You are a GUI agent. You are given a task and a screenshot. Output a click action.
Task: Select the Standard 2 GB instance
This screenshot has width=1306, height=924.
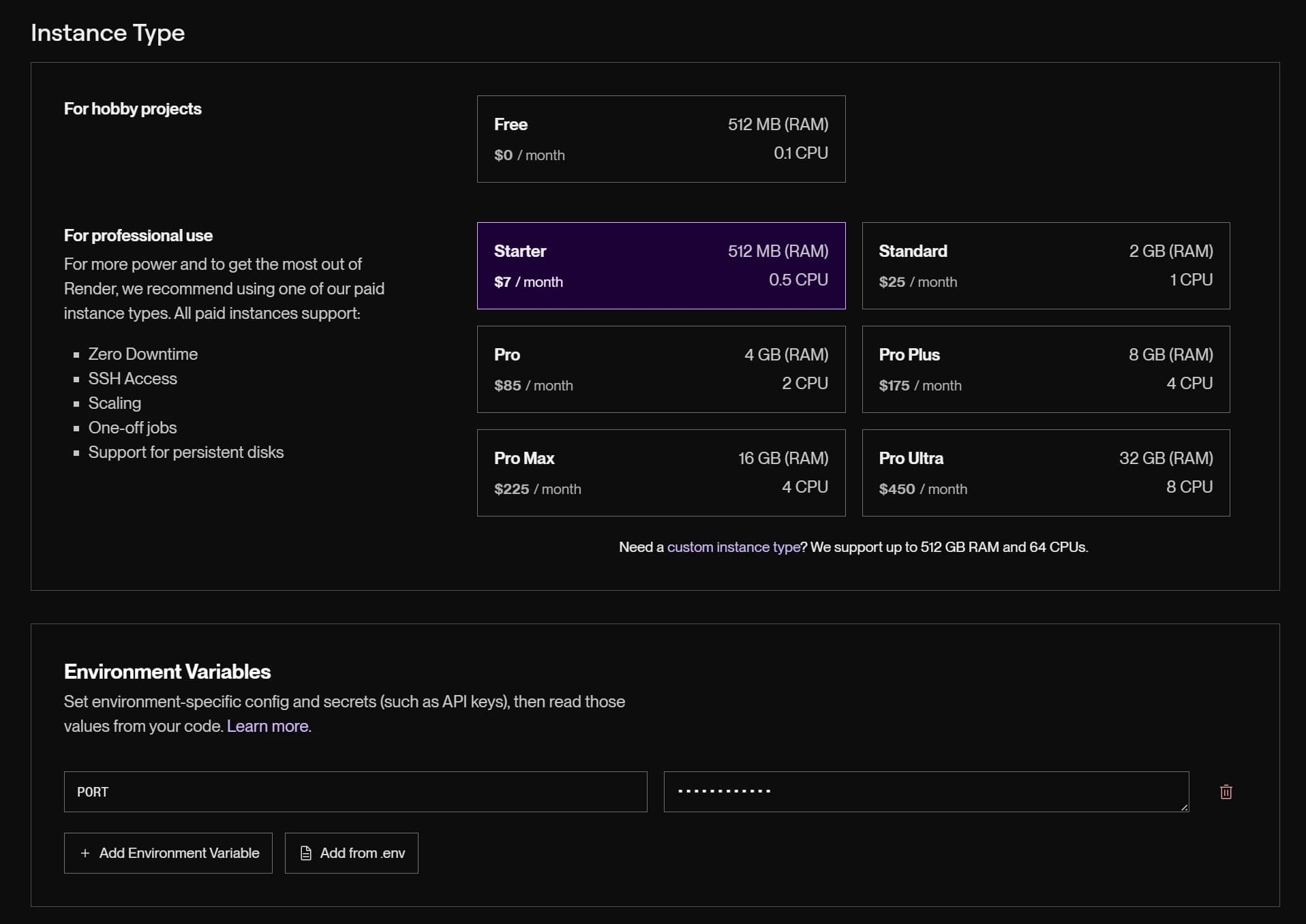point(1045,266)
